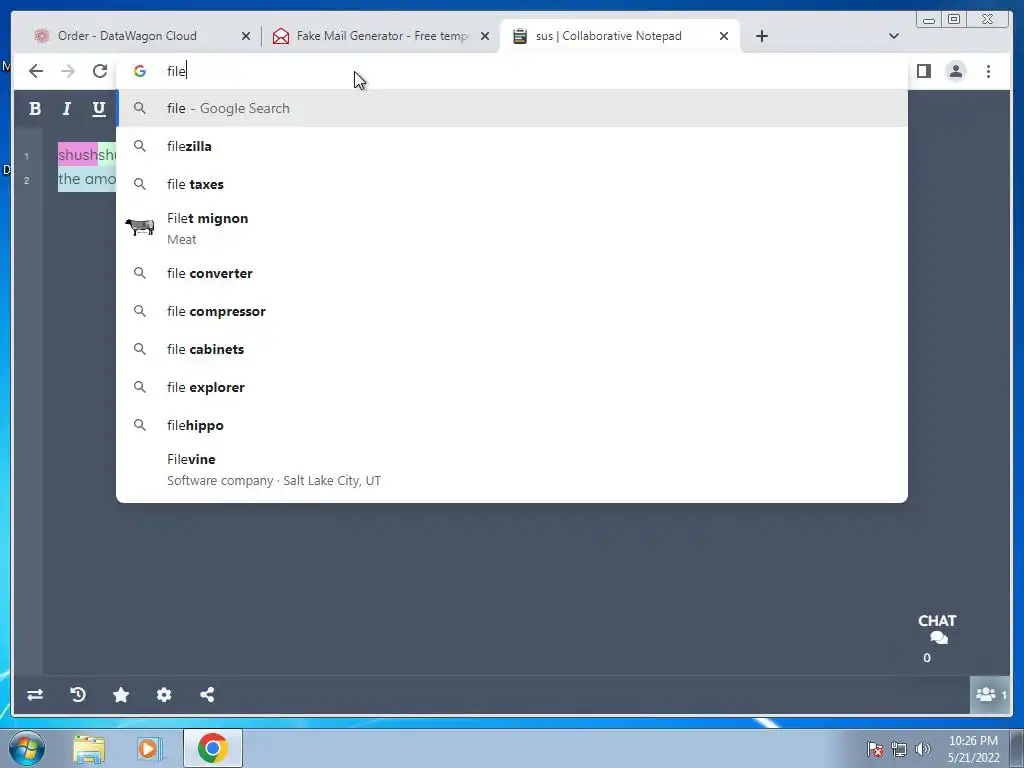This screenshot has width=1024, height=768.
Task: Open notepad settings gear icon
Action: (164, 695)
